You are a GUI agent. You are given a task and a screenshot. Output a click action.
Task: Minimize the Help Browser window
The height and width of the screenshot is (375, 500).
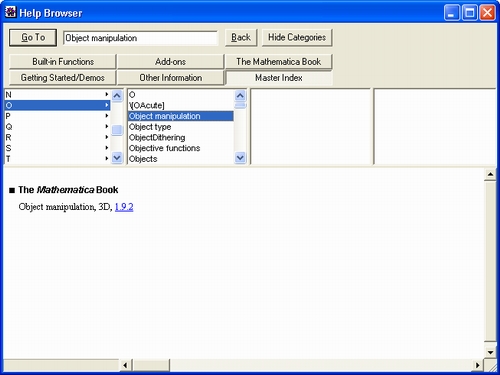452,13
